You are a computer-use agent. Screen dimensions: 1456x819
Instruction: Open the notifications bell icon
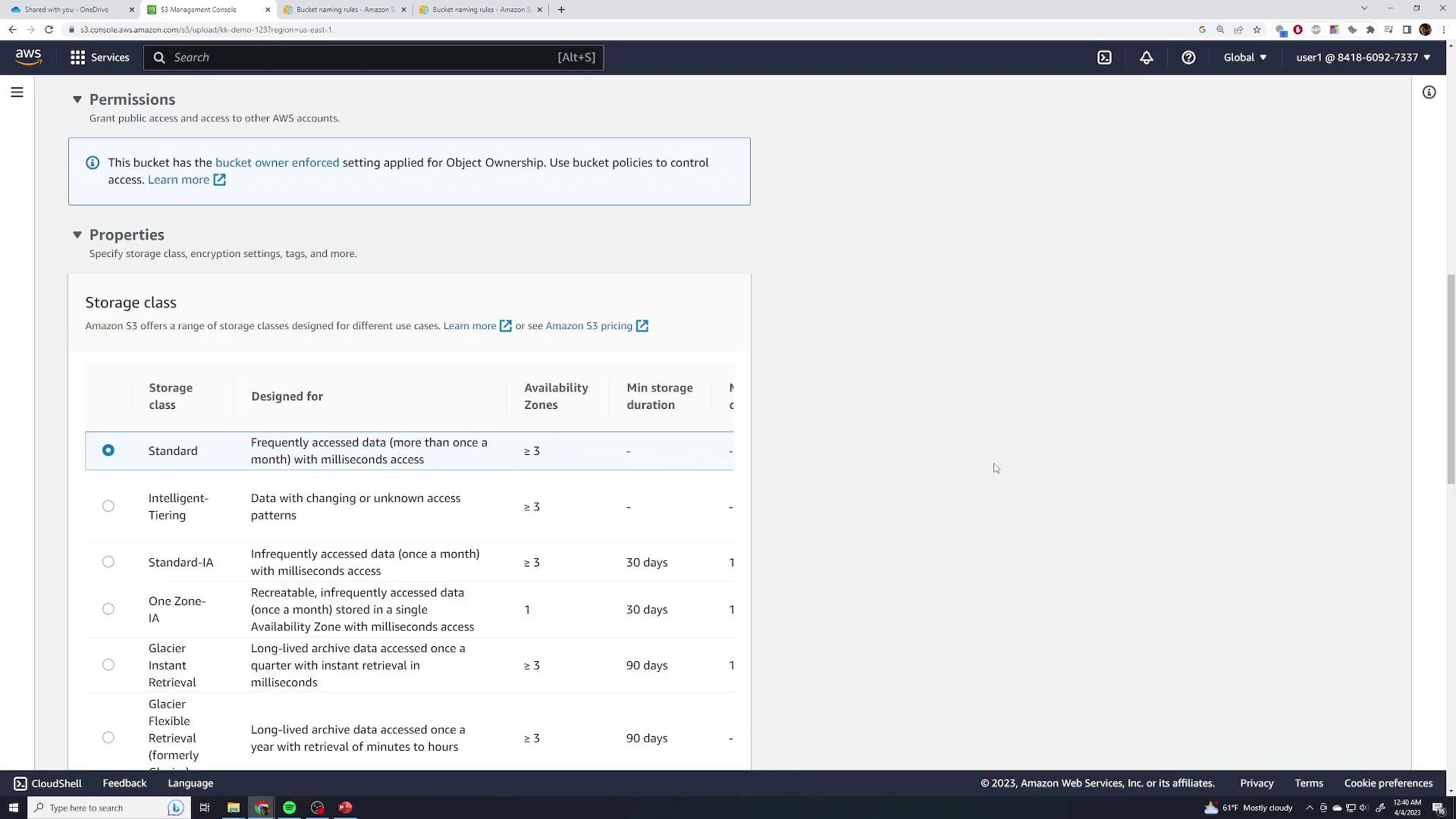coord(1146,58)
